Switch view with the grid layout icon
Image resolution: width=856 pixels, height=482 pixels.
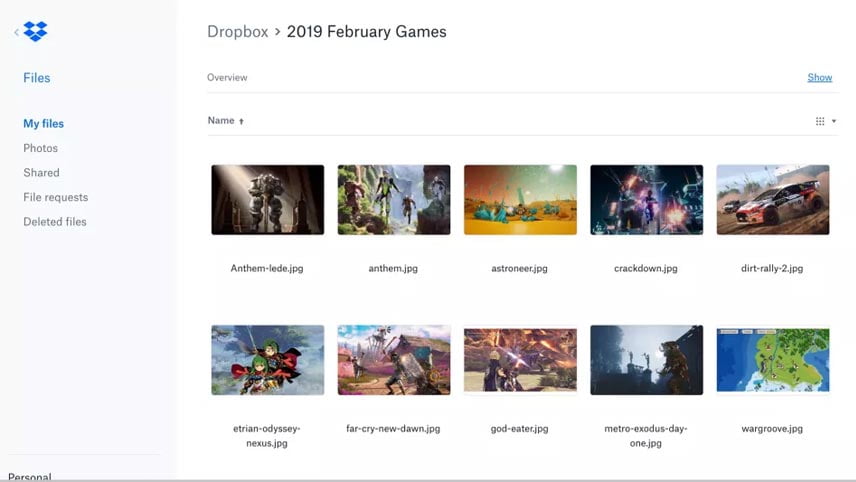[819, 121]
